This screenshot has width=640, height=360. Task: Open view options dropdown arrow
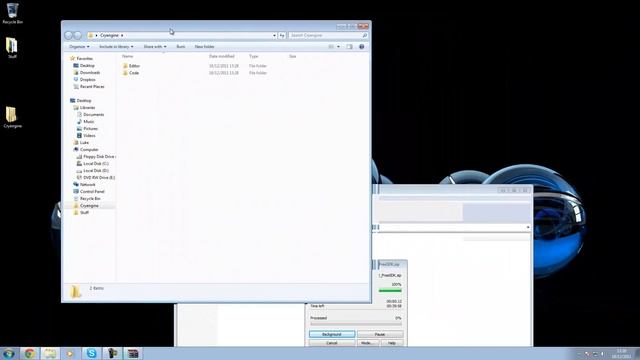point(338,47)
